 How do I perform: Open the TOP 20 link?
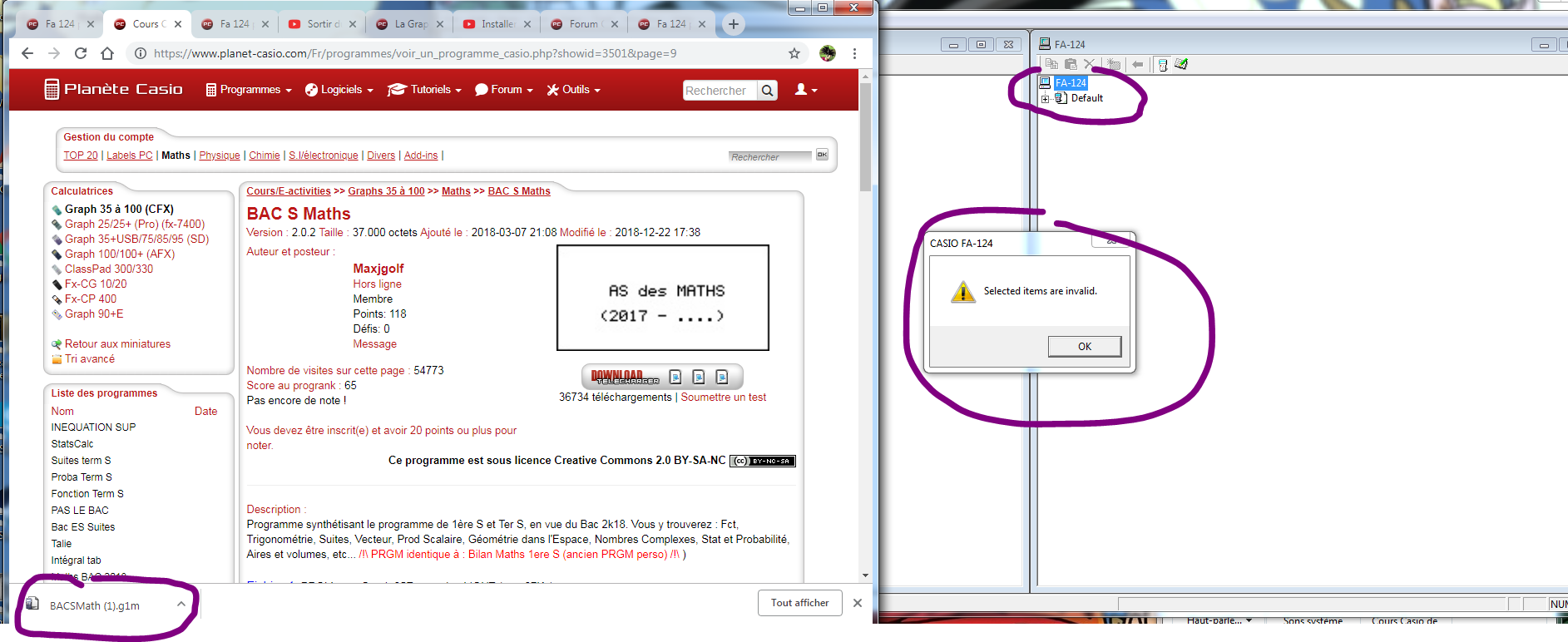pyautogui.click(x=81, y=156)
